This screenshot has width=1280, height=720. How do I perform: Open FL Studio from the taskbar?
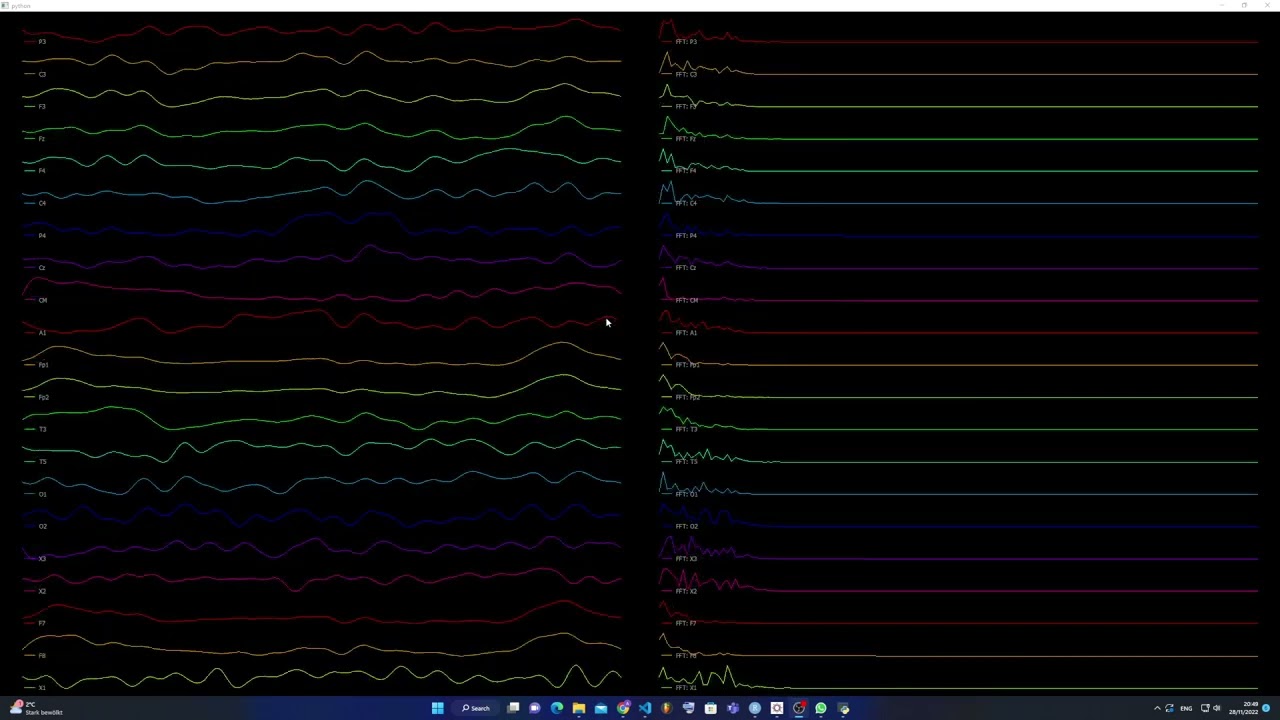click(x=666, y=708)
